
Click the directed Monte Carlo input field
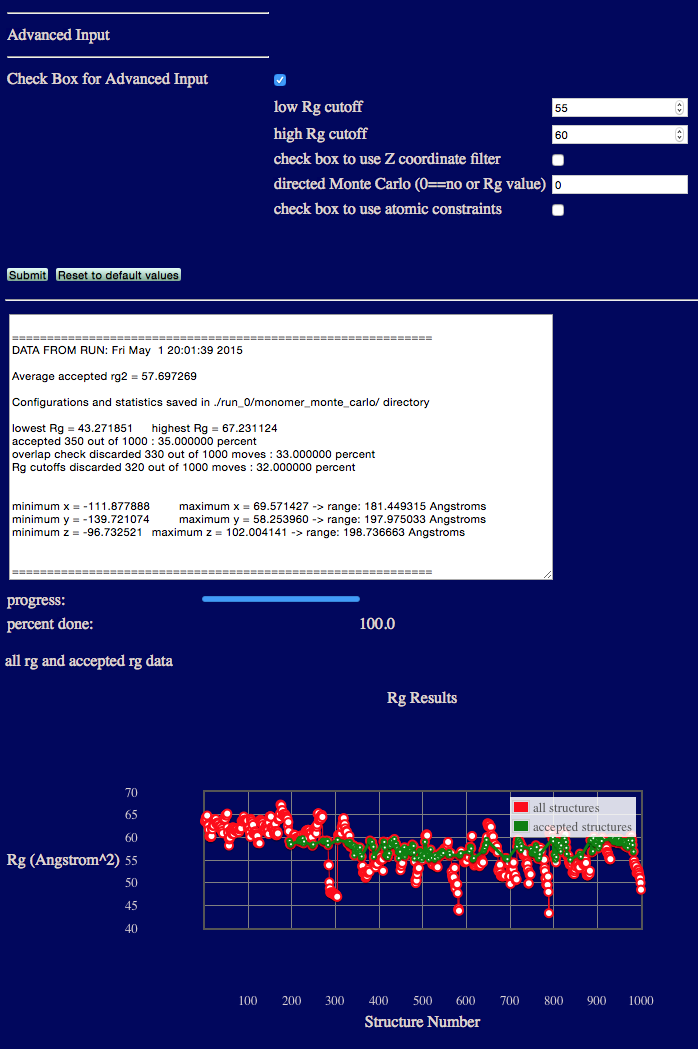(x=620, y=185)
